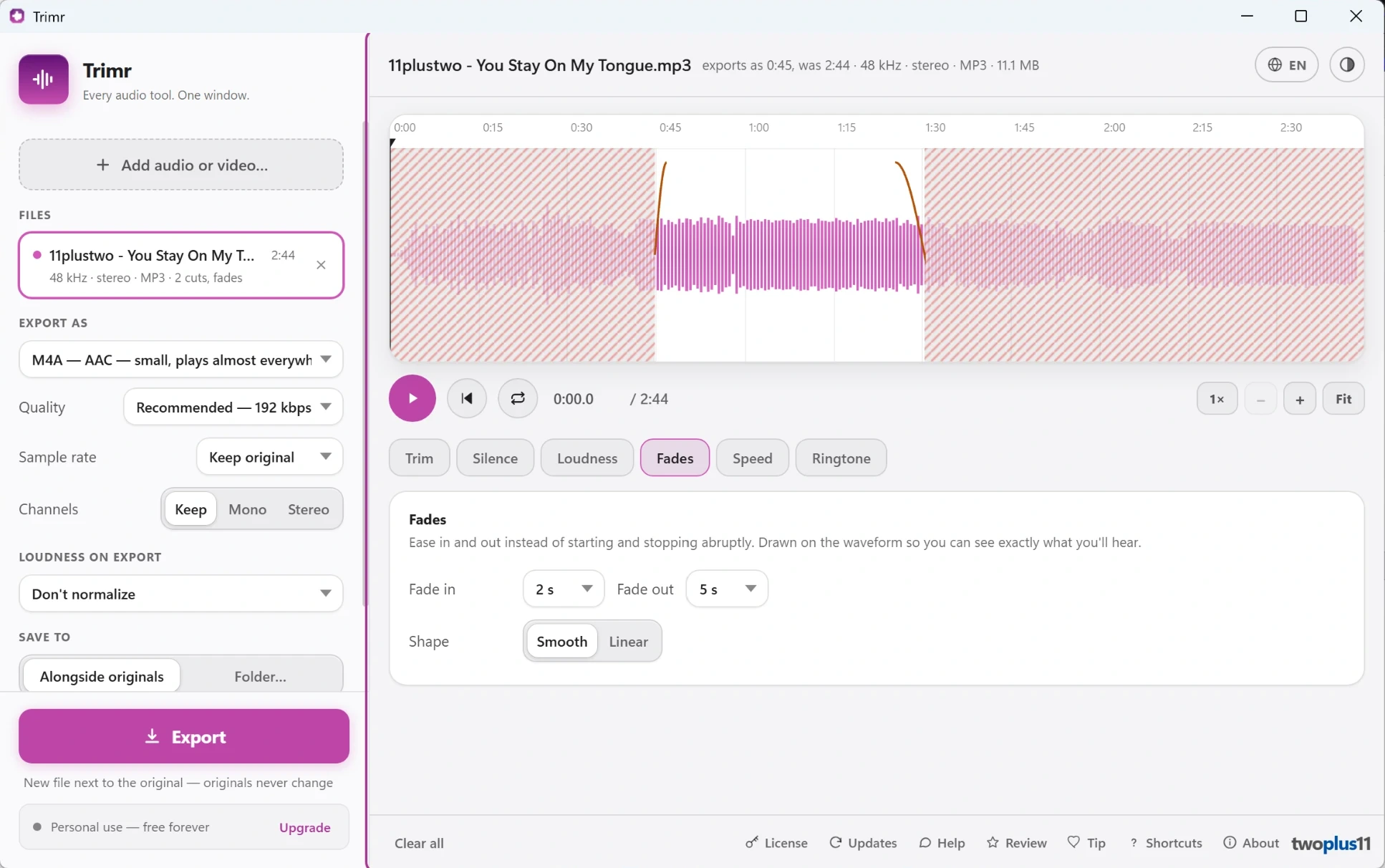The height and width of the screenshot is (868, 1385).
Task: Jump to start with skip-back icon
Action: (467, 398)
